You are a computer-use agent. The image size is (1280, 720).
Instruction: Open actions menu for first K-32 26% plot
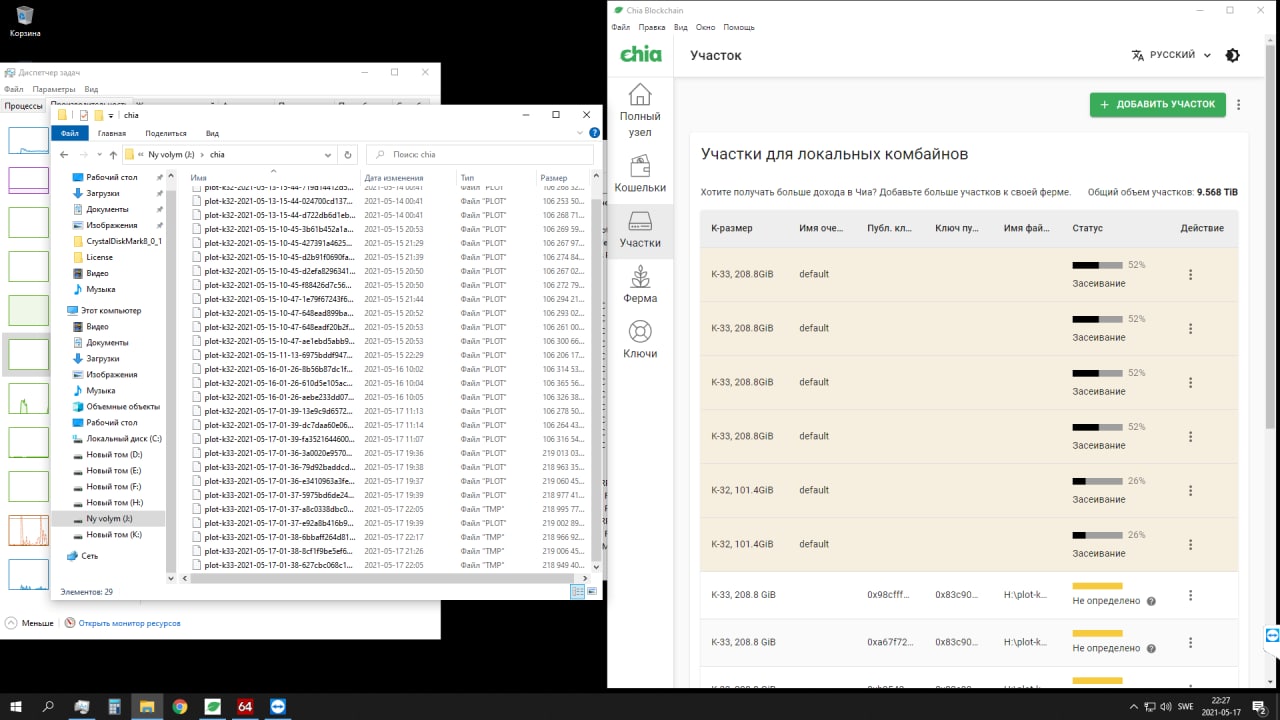pyautogui.click(x=1190, y=490)
